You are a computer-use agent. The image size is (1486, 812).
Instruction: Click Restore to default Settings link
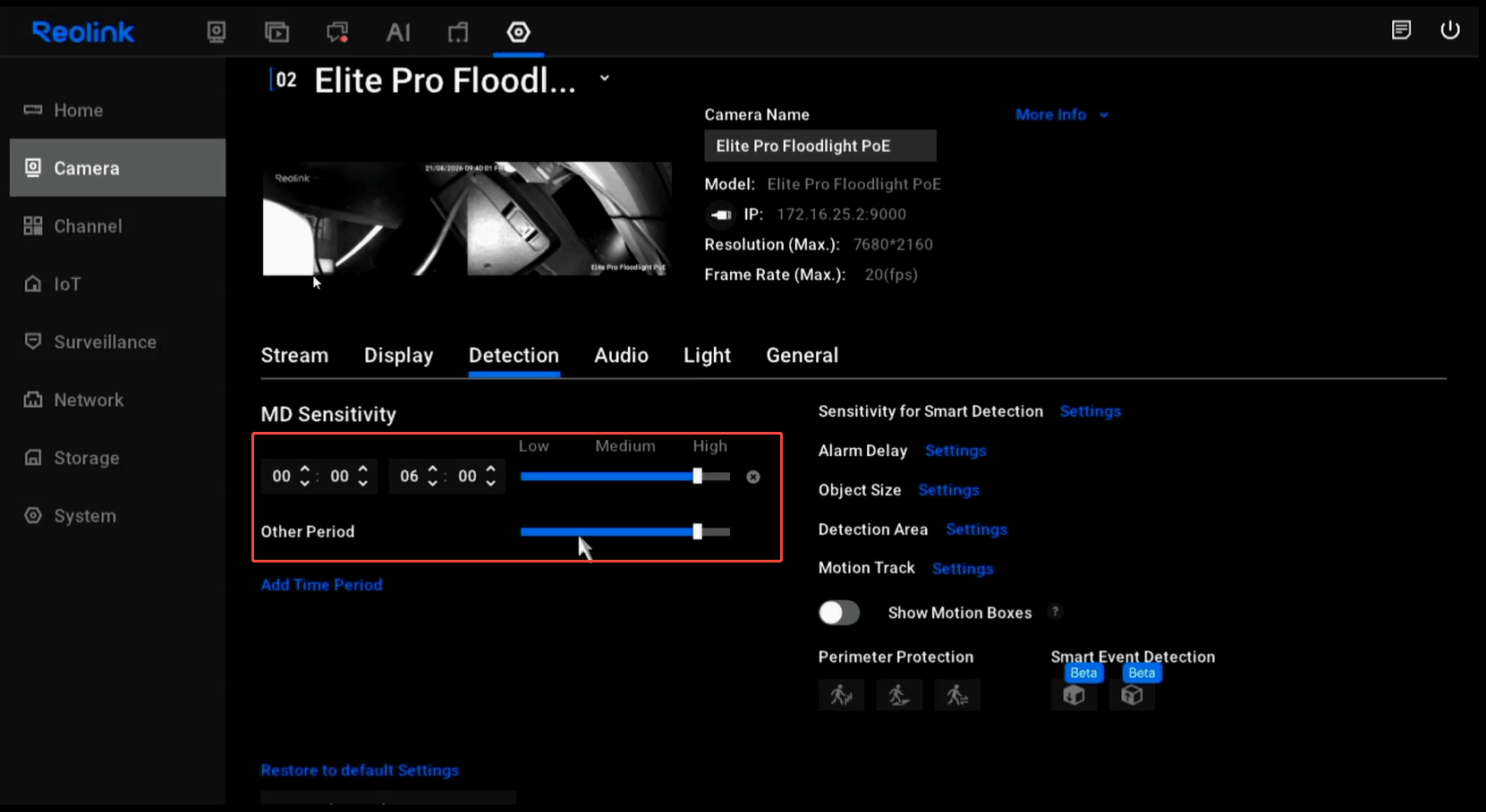360,770
